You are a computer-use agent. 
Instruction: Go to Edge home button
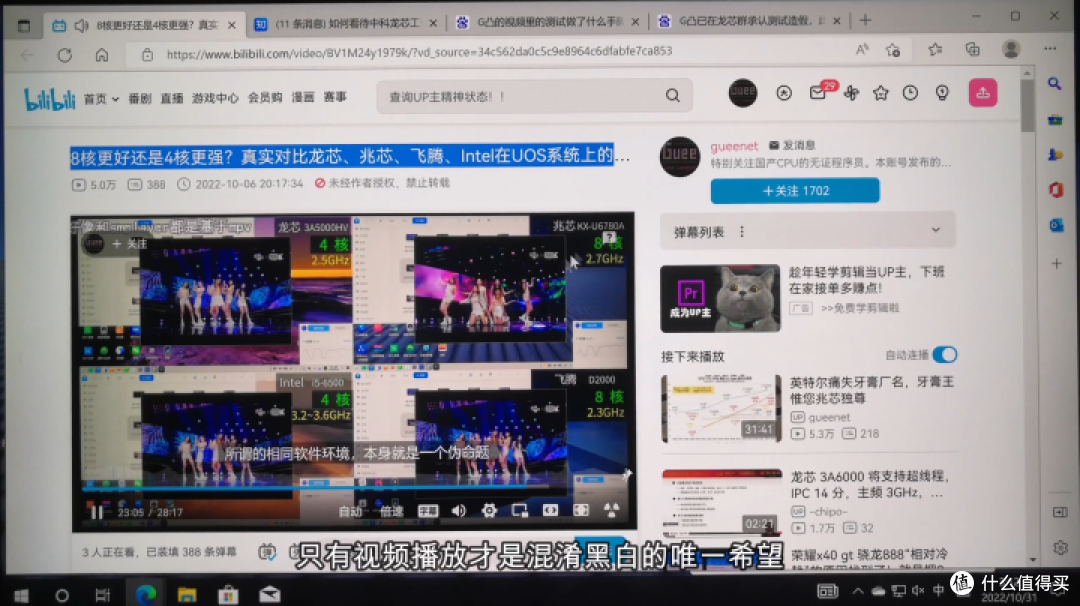(102, 55)
